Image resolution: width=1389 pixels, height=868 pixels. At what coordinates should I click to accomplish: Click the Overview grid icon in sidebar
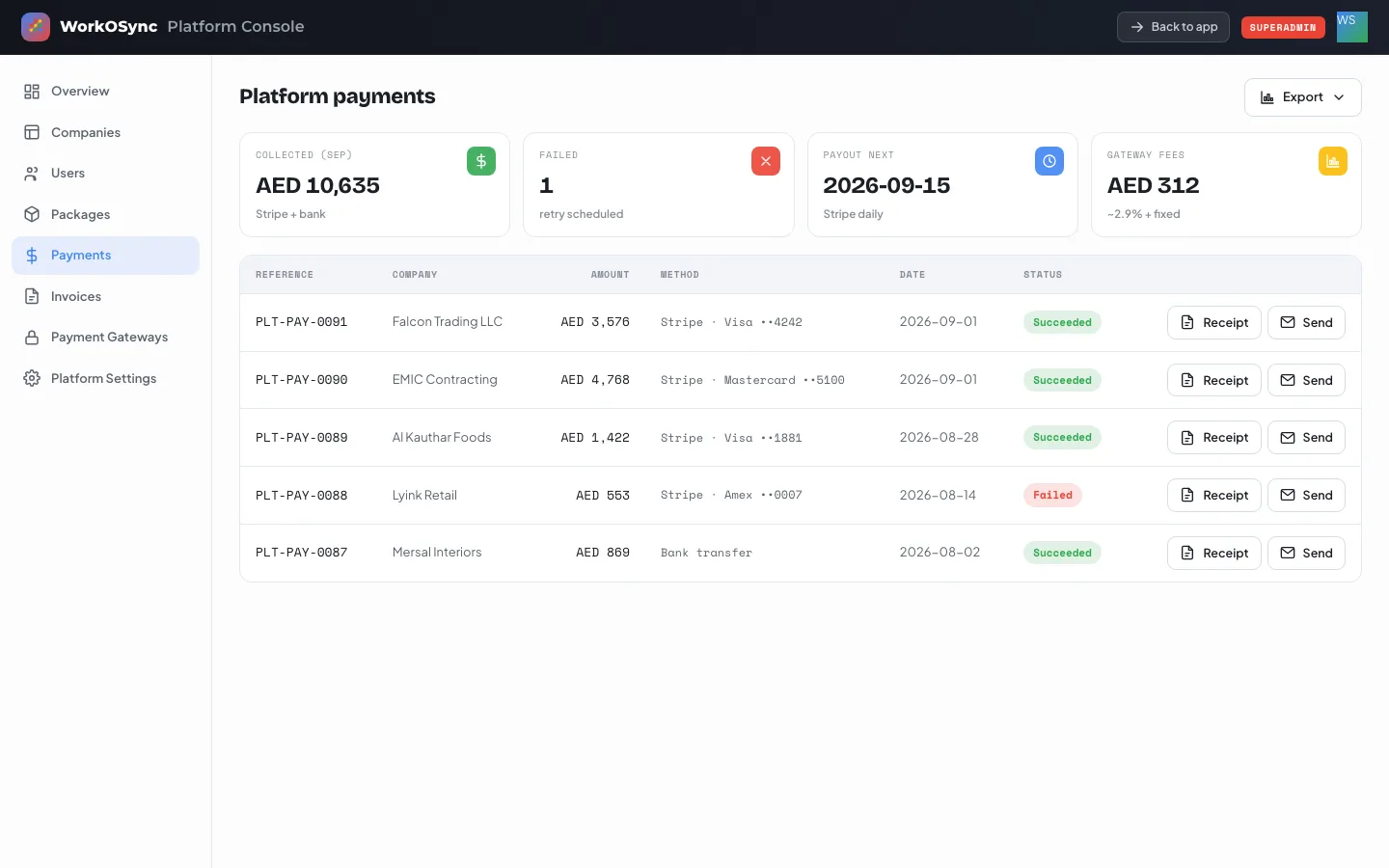point(32,92)
